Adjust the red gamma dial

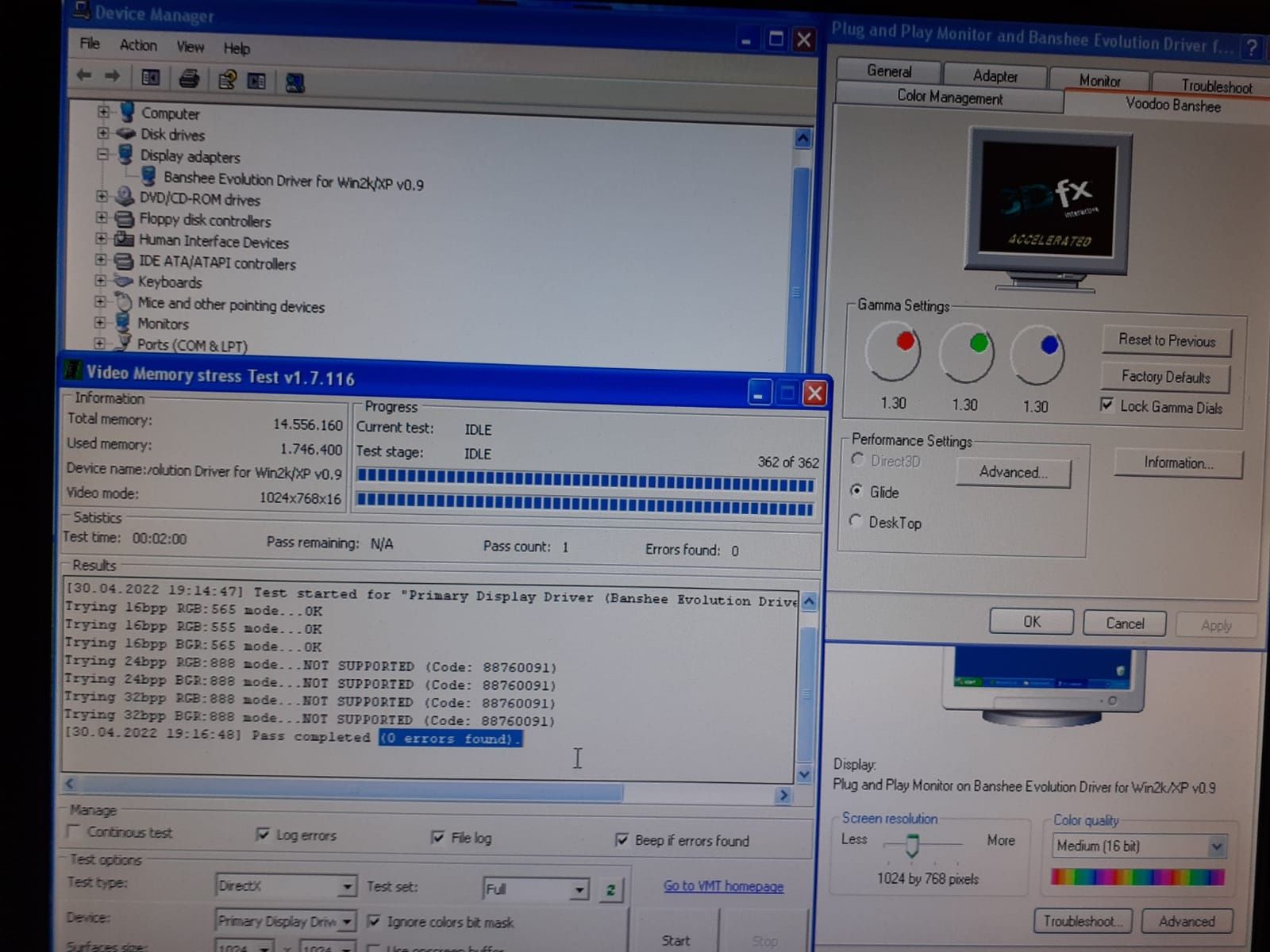tap(893, 351)
